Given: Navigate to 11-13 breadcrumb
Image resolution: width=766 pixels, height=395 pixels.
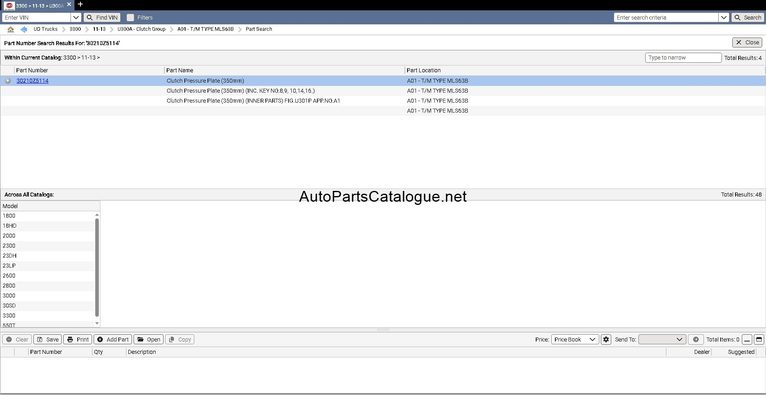Looking at the screenshot, I should pos(99,29).
